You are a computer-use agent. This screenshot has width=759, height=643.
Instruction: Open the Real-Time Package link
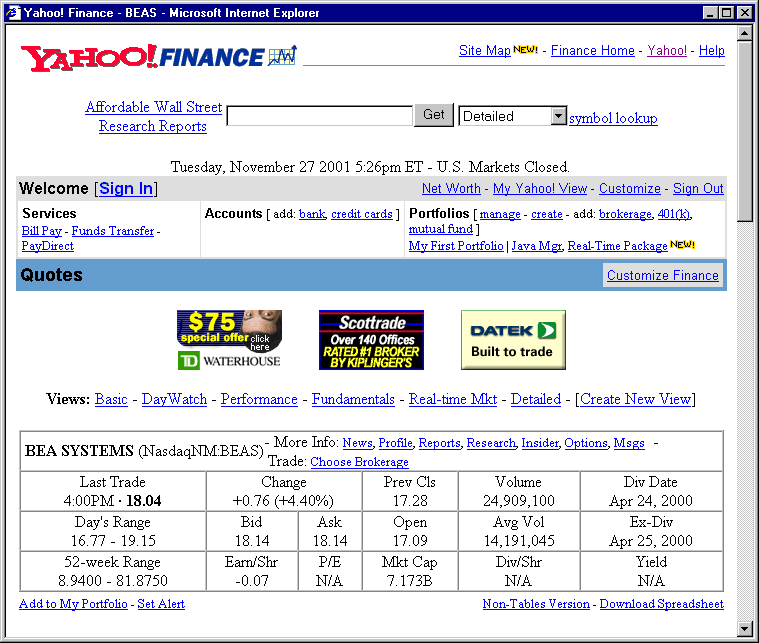(617, 246)
